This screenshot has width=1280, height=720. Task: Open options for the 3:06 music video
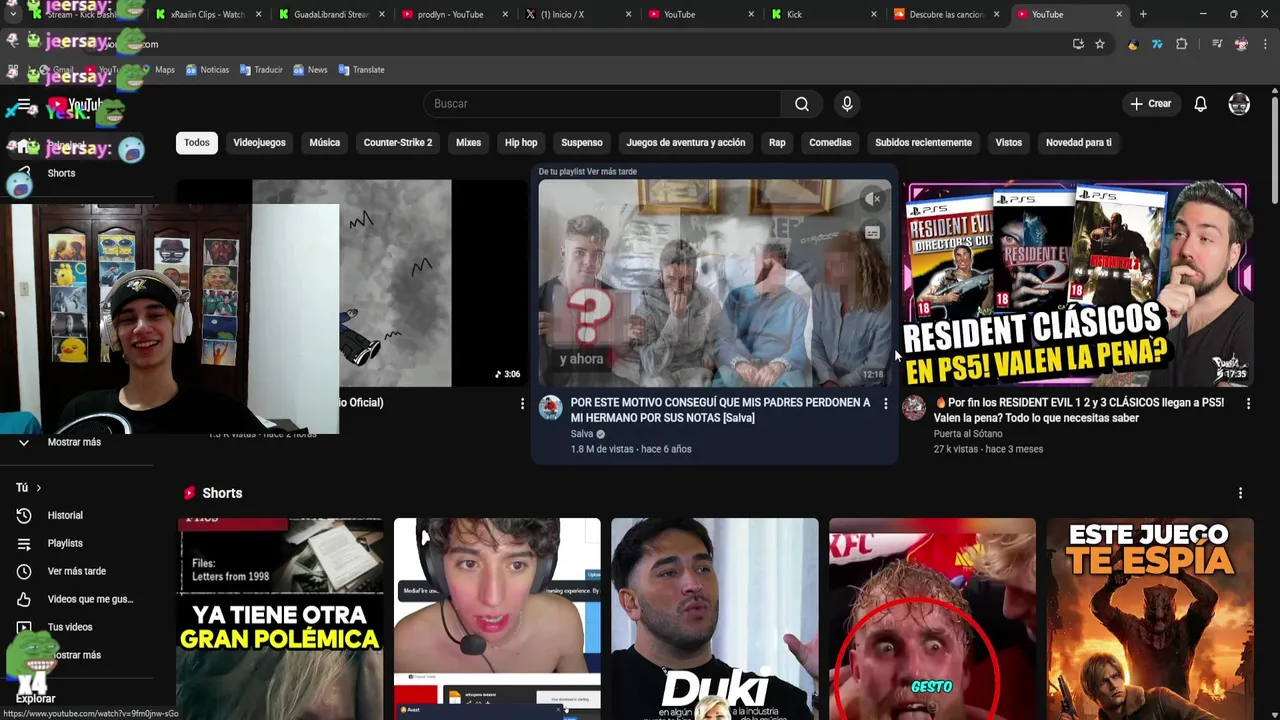(522, 403)
